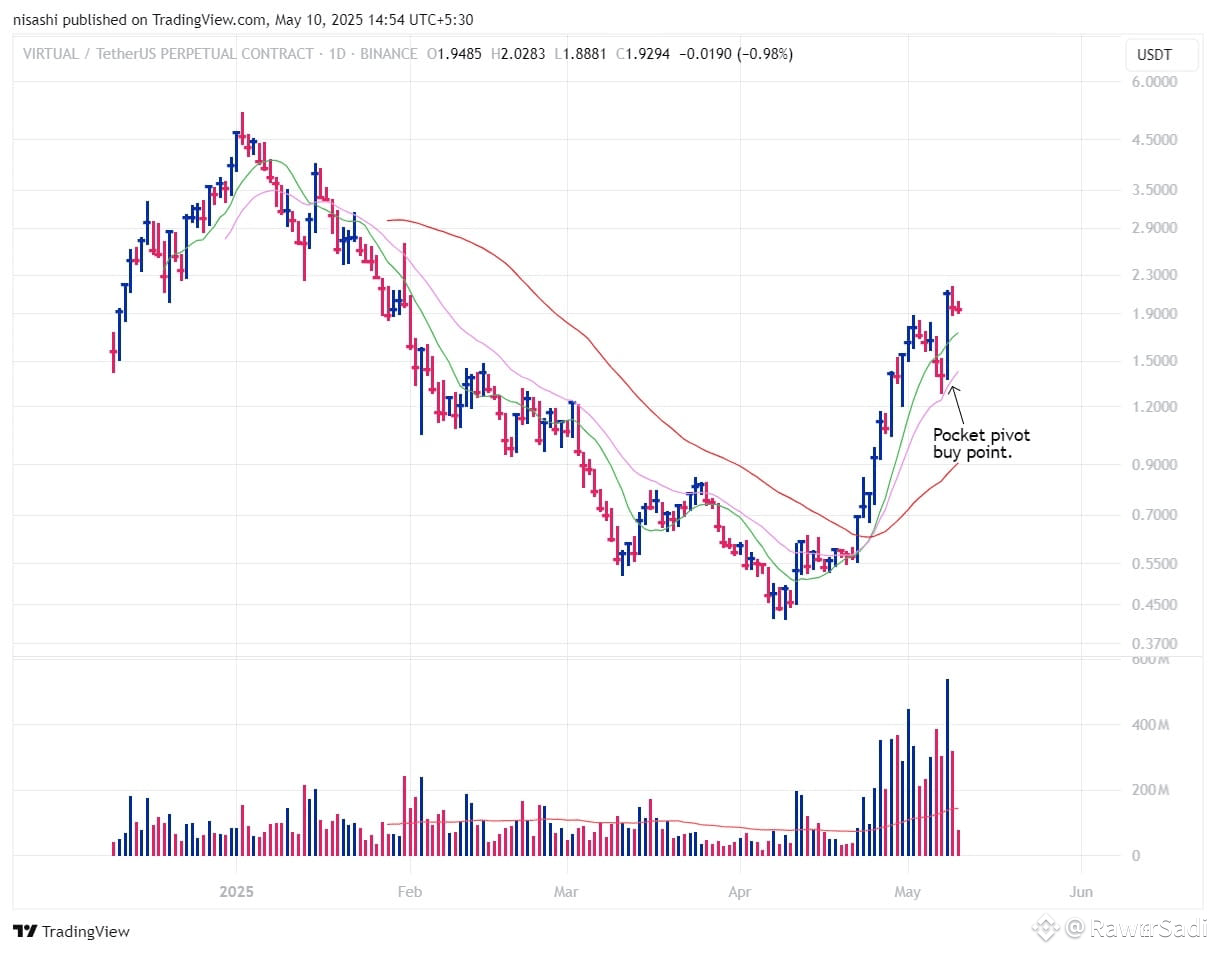Viewport: 1216px width, 953px height.
Task: Click the low value L1.8881 in legend
Action: (x=582, y=54)
